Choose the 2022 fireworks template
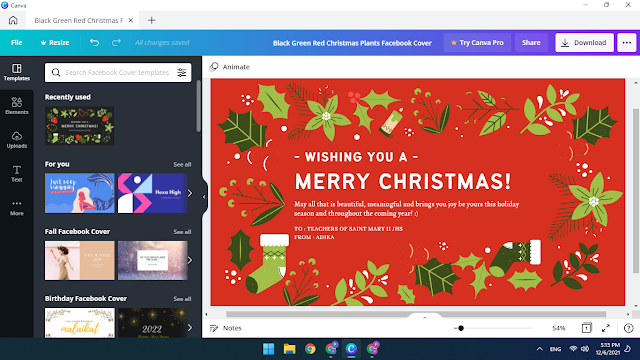This screenshot has width=640, height=360. coord(152,323)
